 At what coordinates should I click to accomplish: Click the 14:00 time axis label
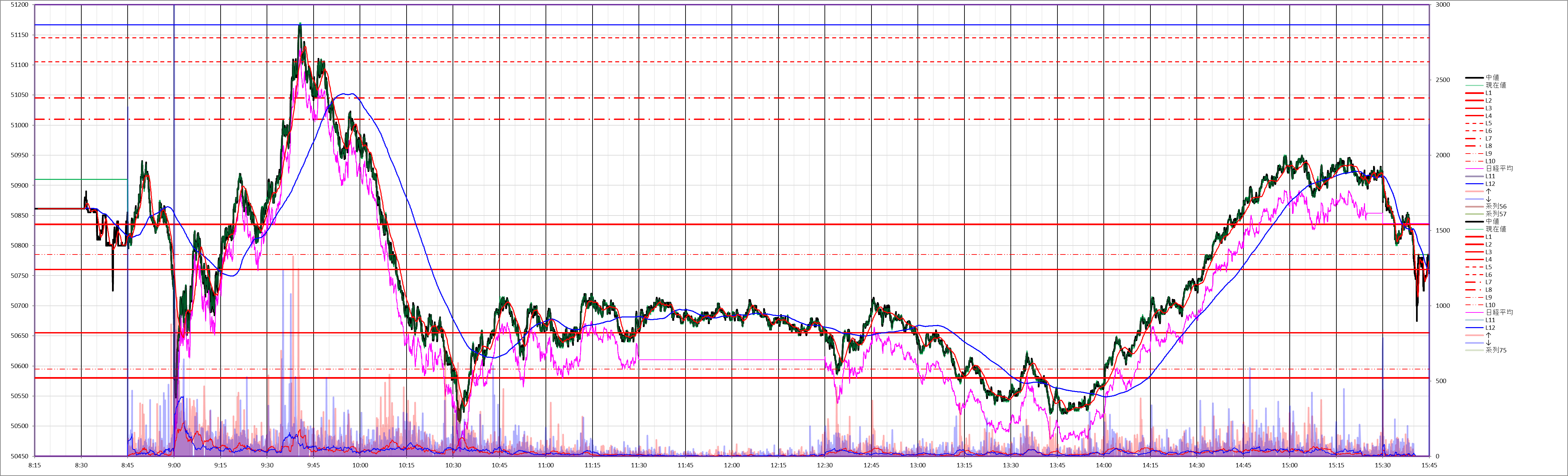coord(1103,466)
